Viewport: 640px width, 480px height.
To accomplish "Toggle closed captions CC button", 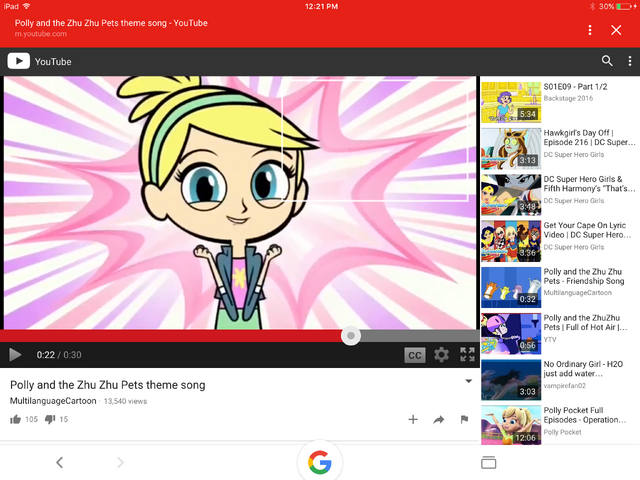I will click(x=415, y=355).
